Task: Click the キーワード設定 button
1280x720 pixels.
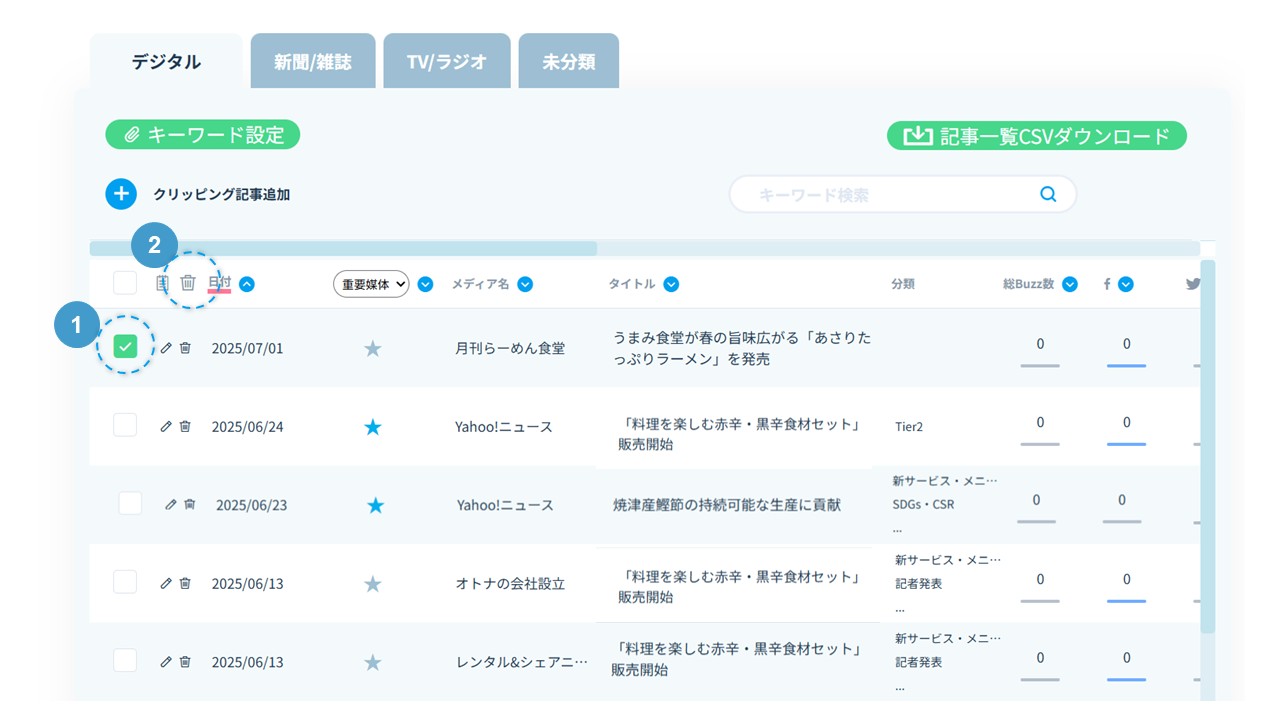Action: [x=203, y=135]
